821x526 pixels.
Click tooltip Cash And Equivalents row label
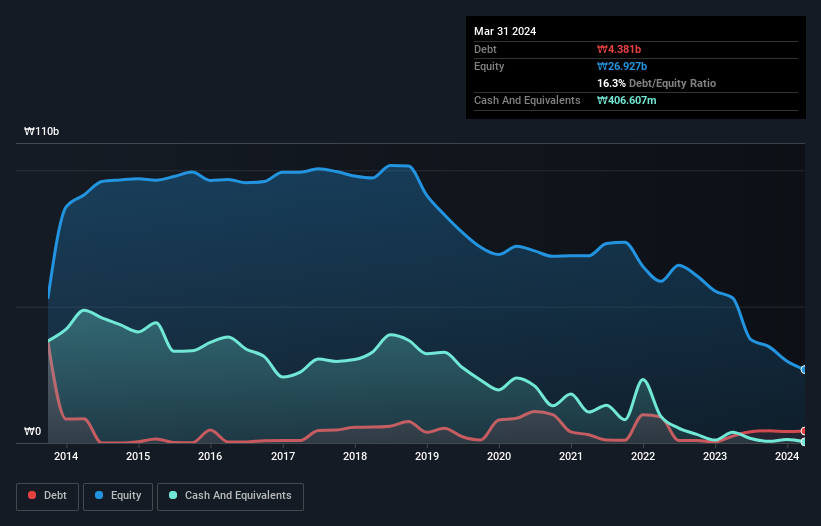pyautogui.click(x=527, y=100)
